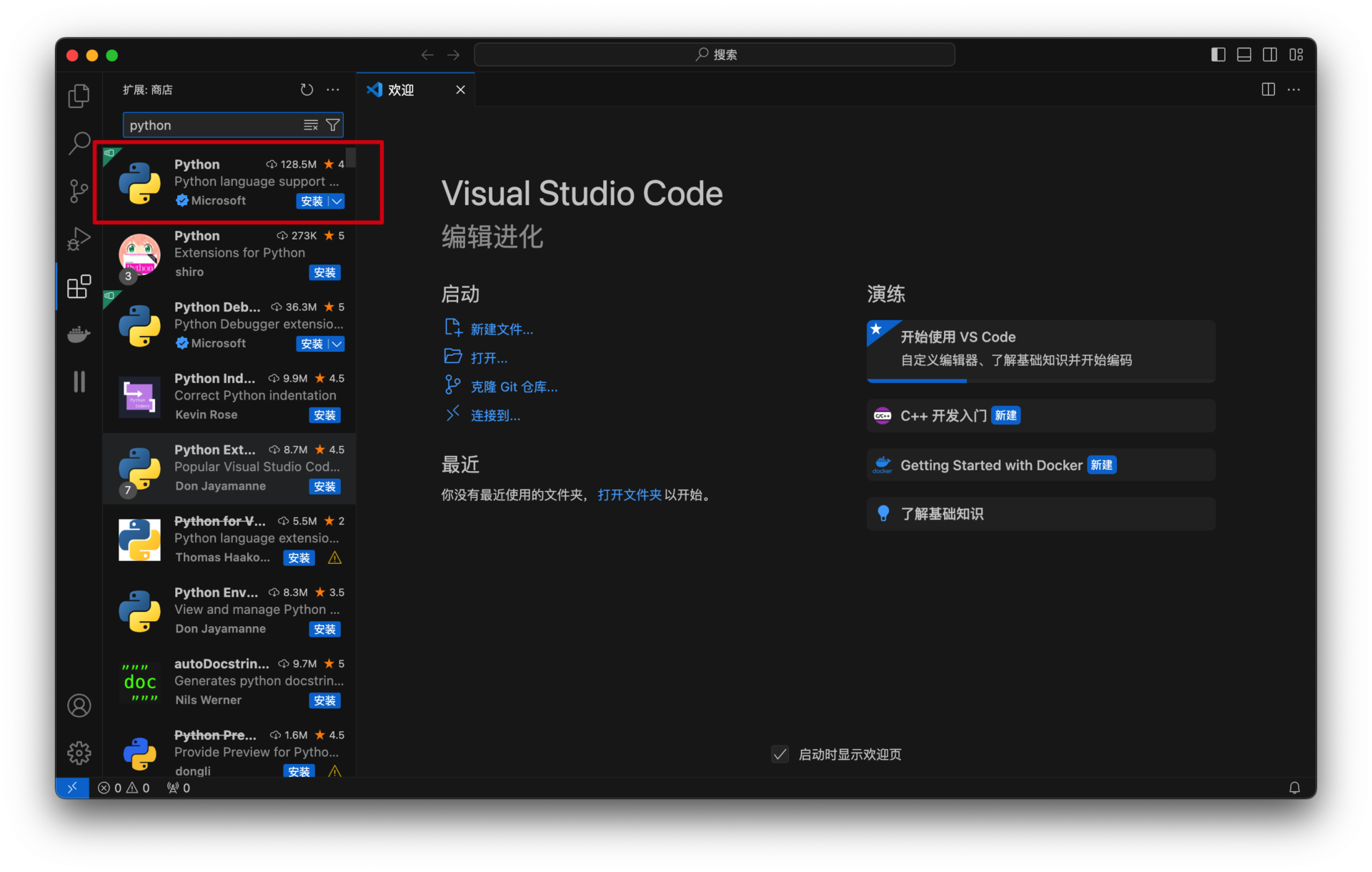1372x872 pixels.
Task: Toggle the secondary side bar layout icon
Action: pos(1270,55)
